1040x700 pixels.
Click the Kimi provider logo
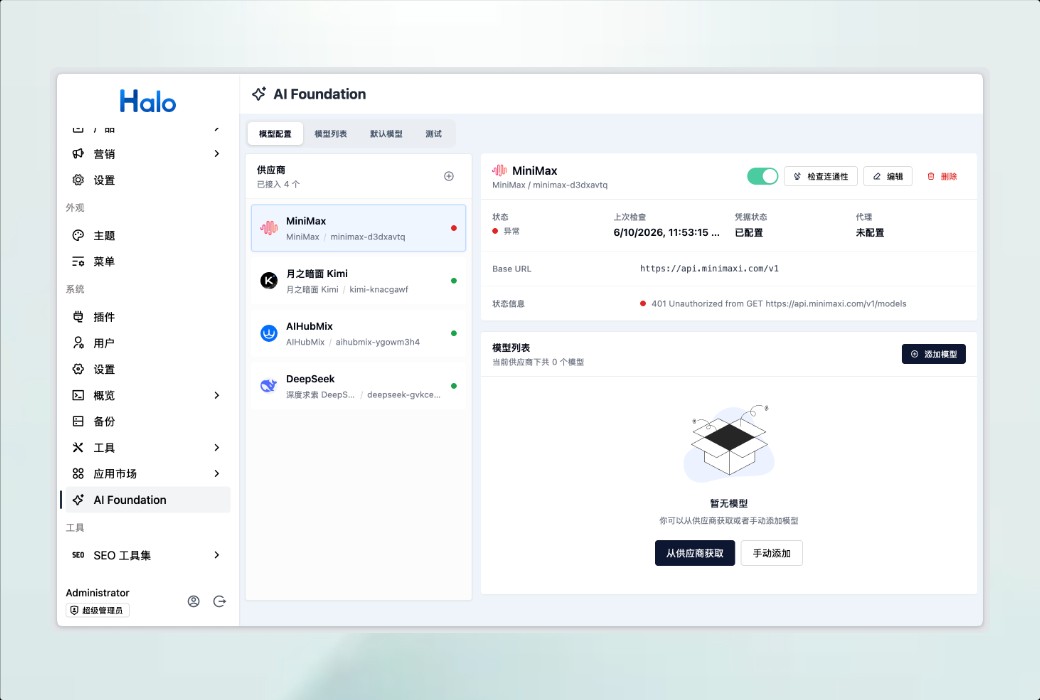pos(269,281)
